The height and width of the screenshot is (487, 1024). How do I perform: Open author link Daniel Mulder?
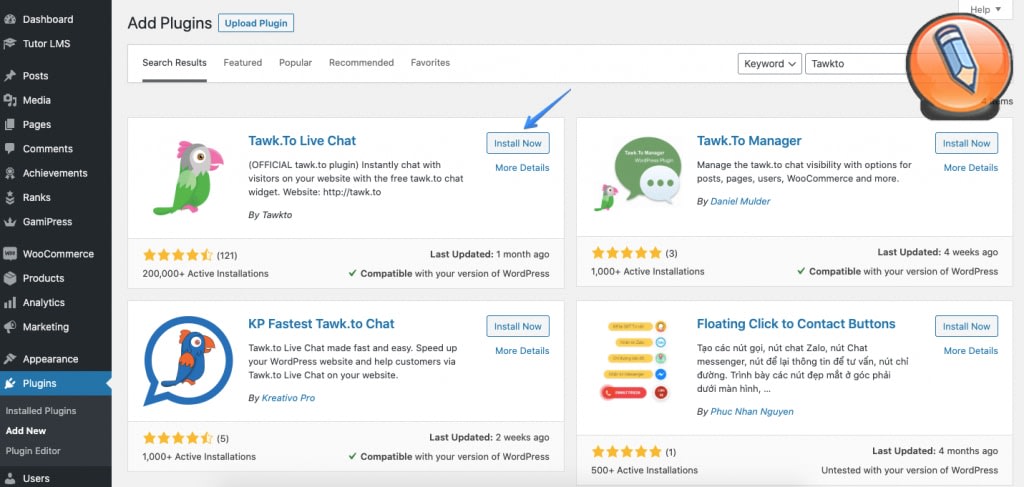741,201
